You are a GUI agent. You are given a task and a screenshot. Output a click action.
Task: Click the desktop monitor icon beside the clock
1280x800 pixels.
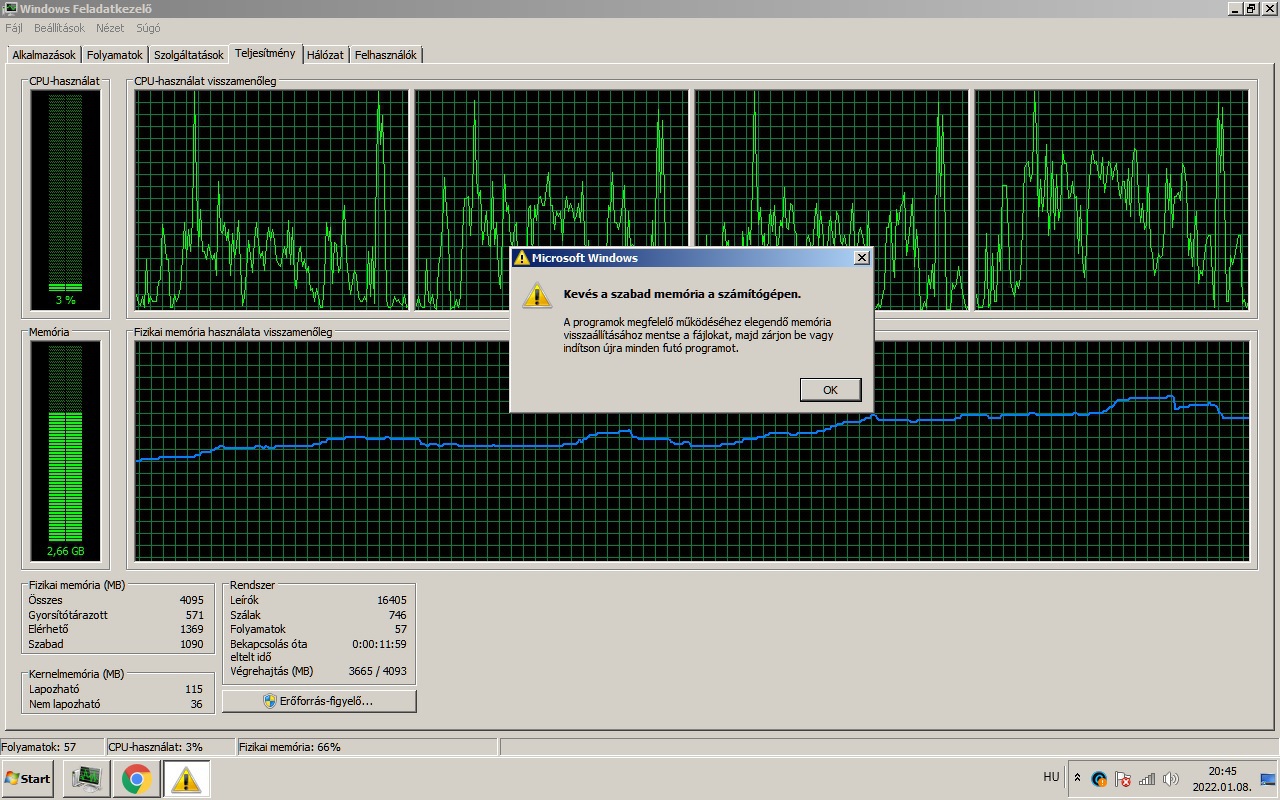pos(1268,779)
